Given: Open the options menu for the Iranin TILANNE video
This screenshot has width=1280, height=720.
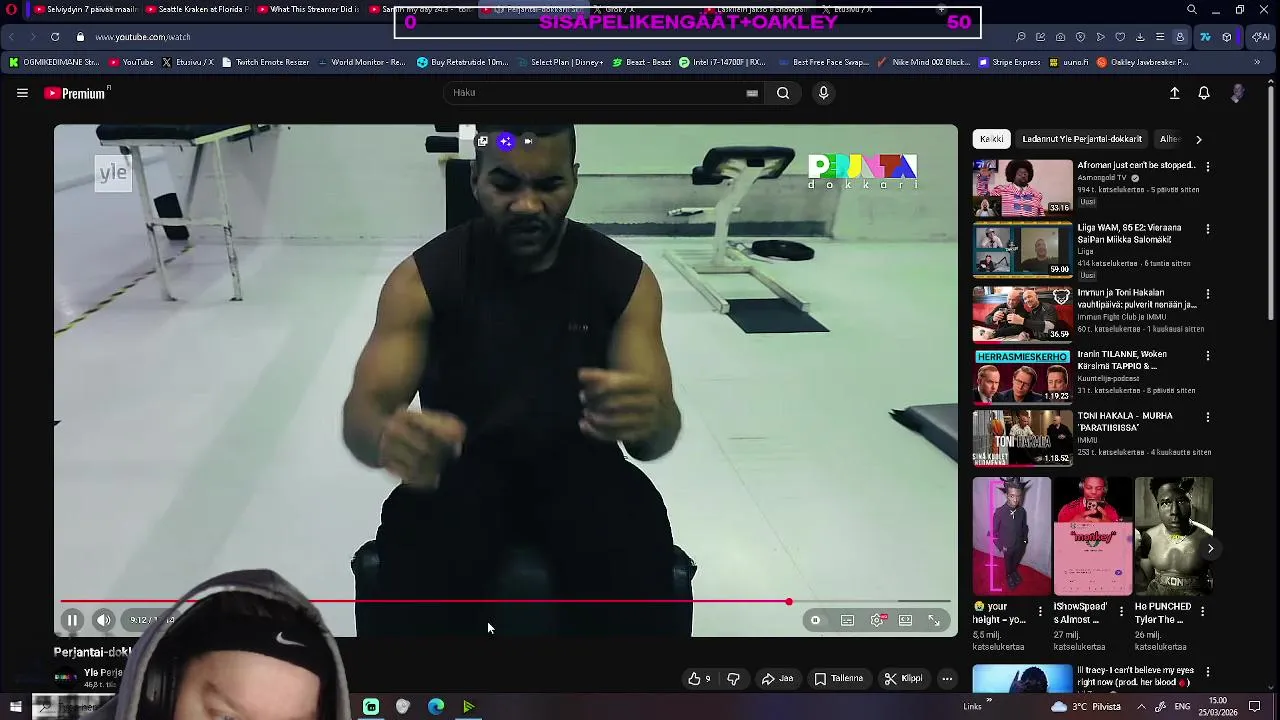Looking at the screenshot, I should click(x=1208, y=355).
